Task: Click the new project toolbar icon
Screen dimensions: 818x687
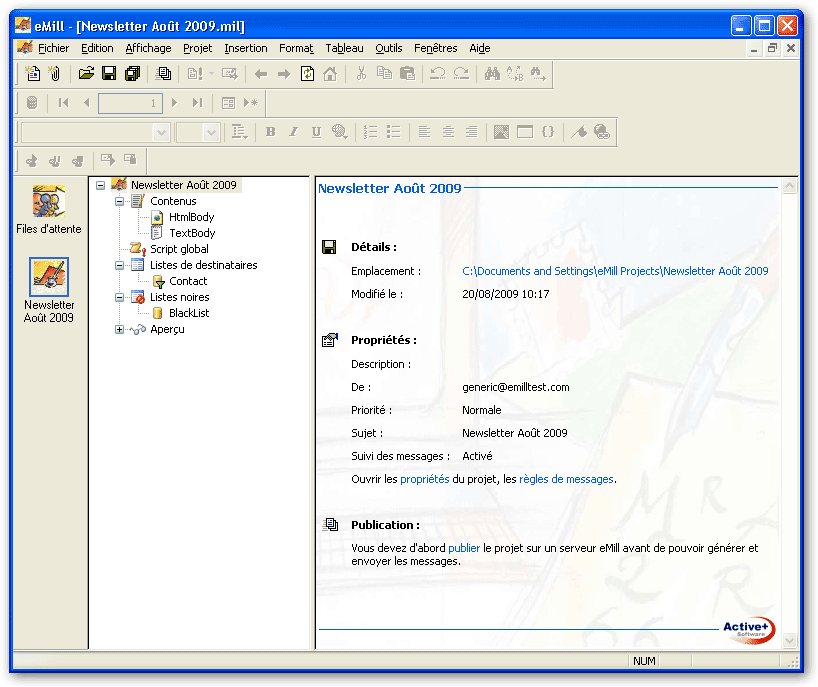Action: [33, 74]
